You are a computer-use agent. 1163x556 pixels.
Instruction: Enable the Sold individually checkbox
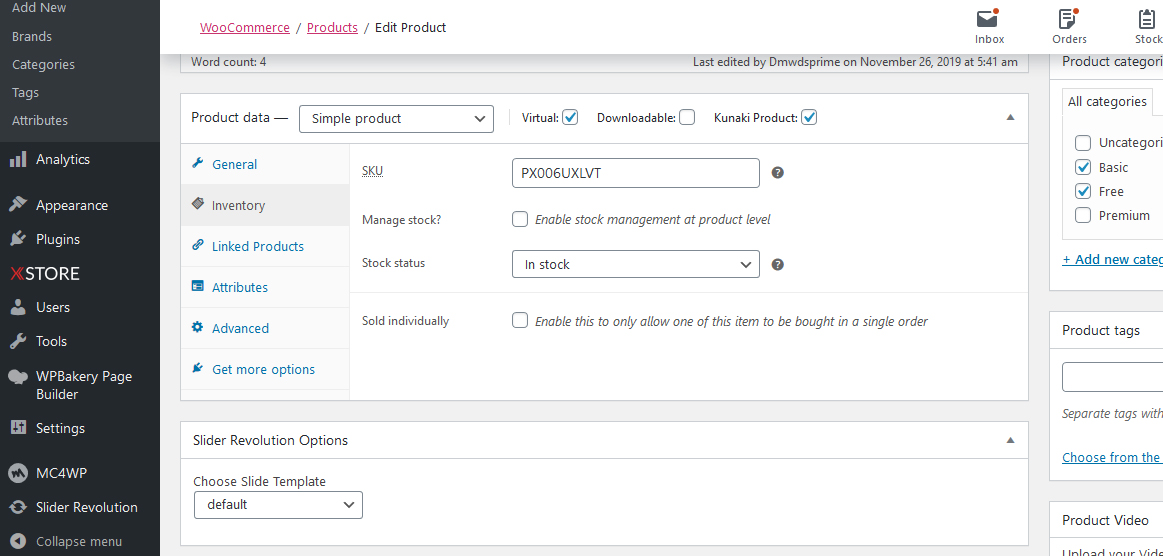click(520, 320)
